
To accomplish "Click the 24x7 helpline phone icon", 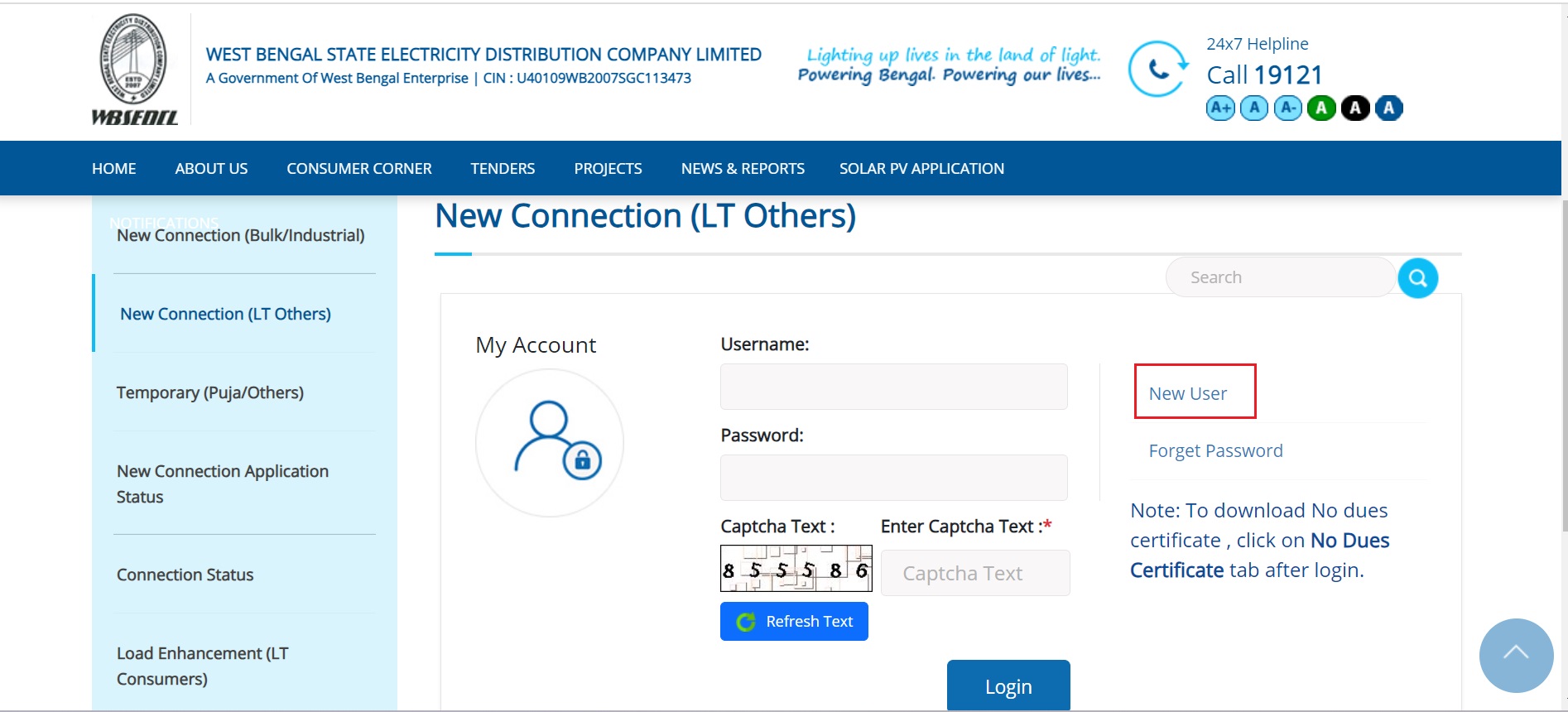I will [x=1157, y=70].
